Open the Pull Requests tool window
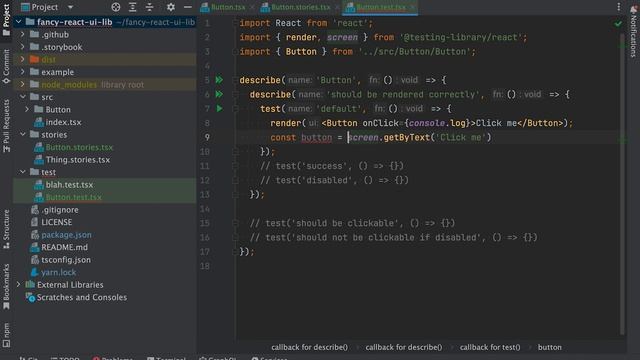640x360 pixels. (6, 126)
